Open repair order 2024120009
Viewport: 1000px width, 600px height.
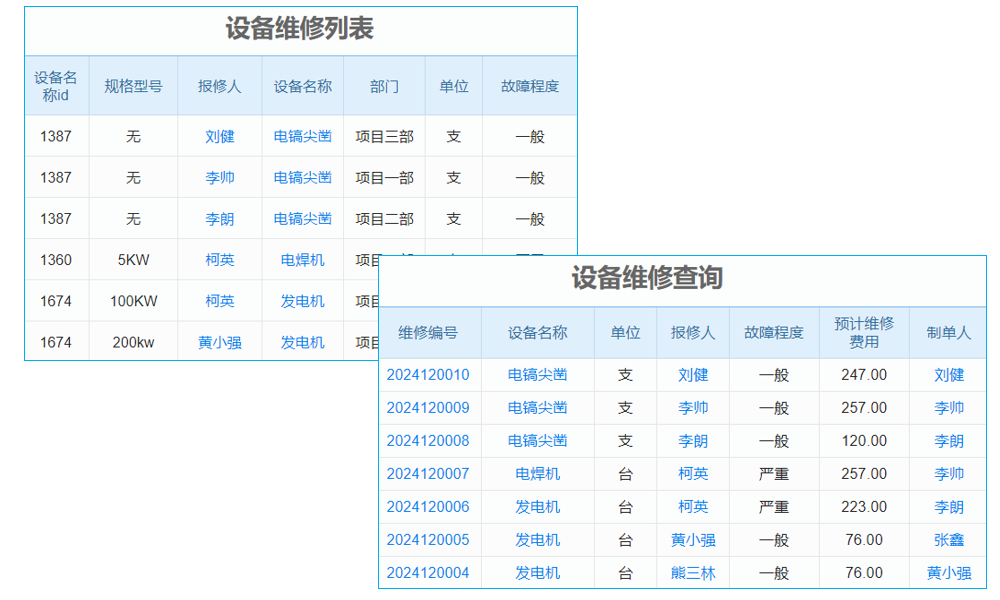coord(430,408)
